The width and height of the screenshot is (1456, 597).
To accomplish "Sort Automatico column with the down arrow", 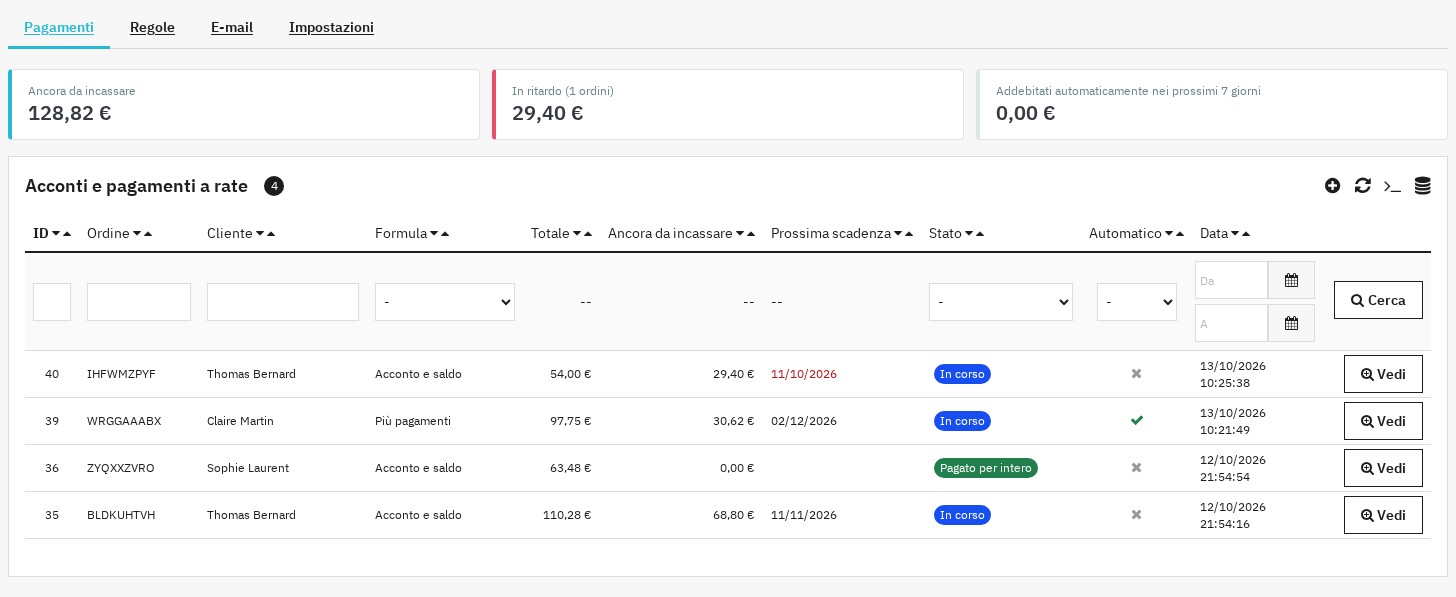I will (1169, 234).
